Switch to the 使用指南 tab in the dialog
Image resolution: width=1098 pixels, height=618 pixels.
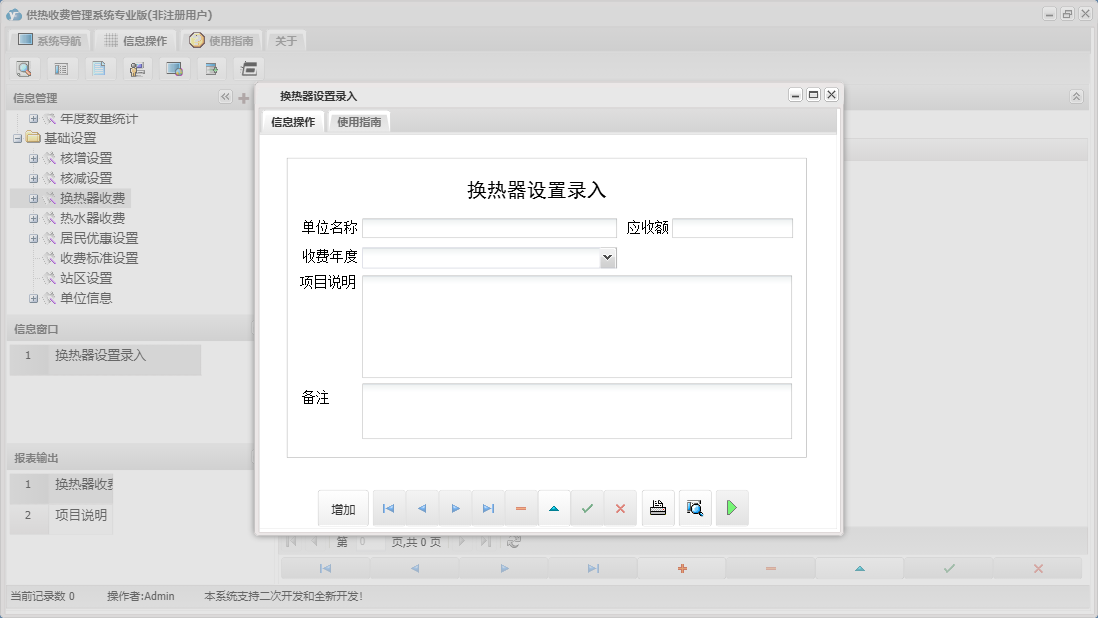pos(358,120)
